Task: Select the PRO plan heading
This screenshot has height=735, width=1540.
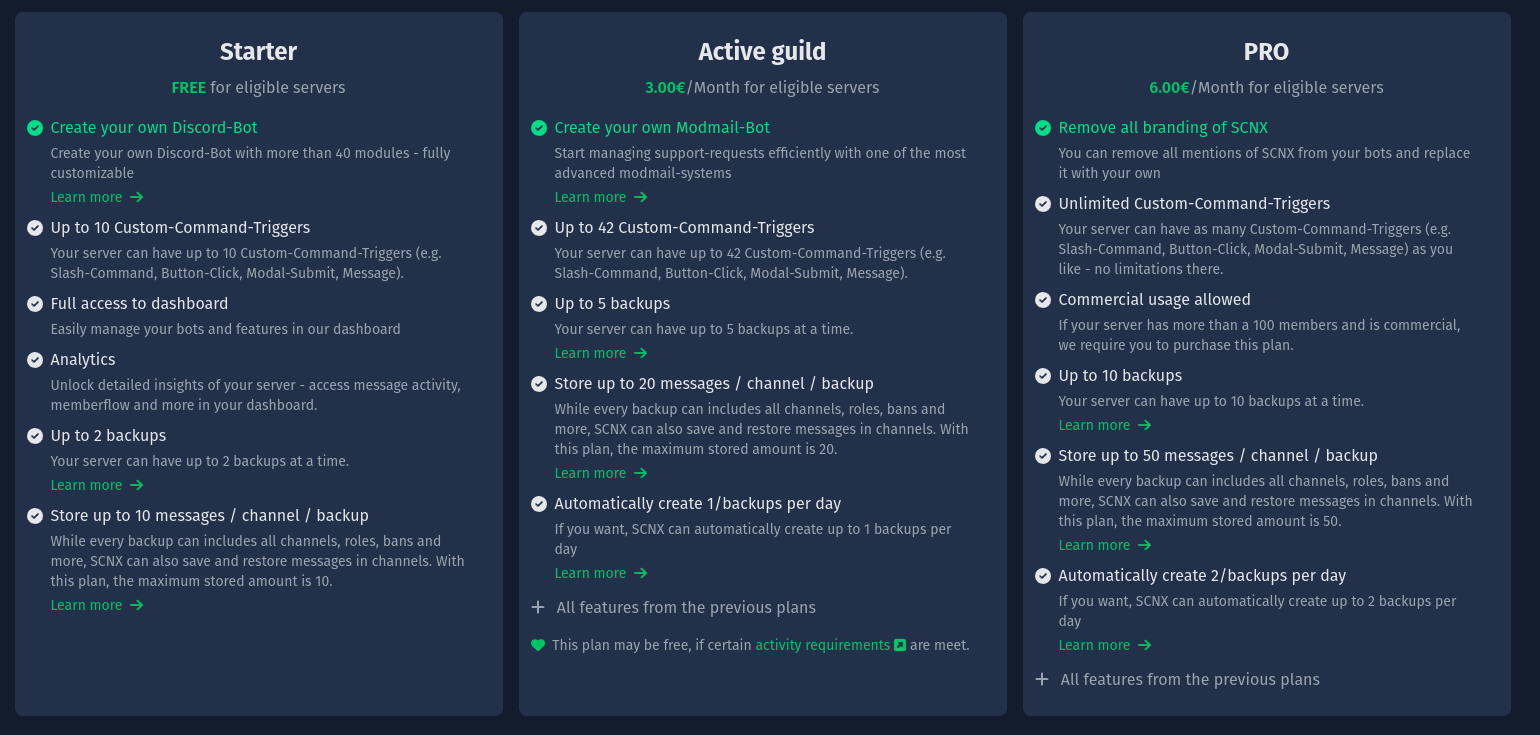Action: (1266, 51)
